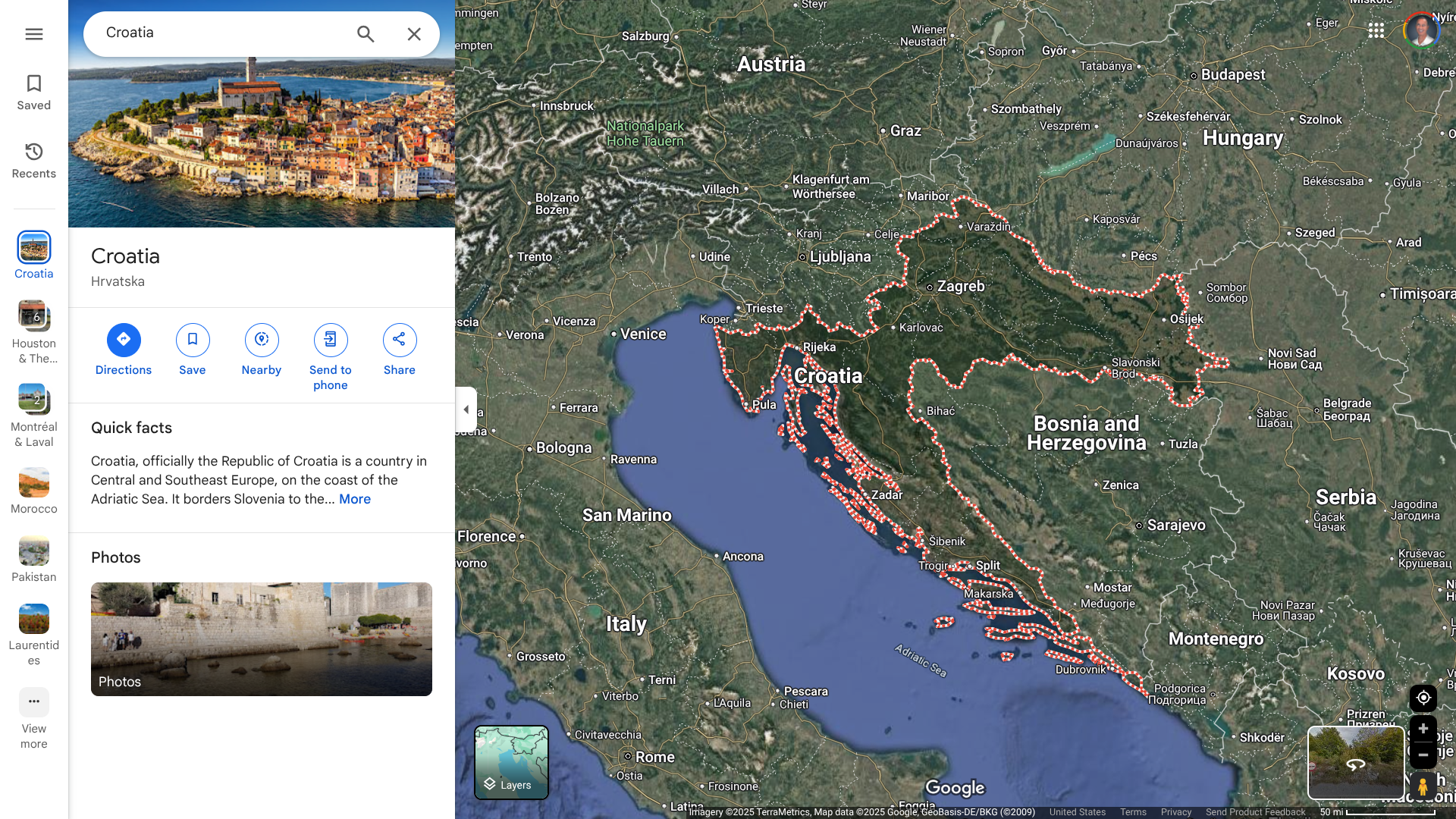Zoom in on the map

pyautogui.click(x=1423, y=729)
